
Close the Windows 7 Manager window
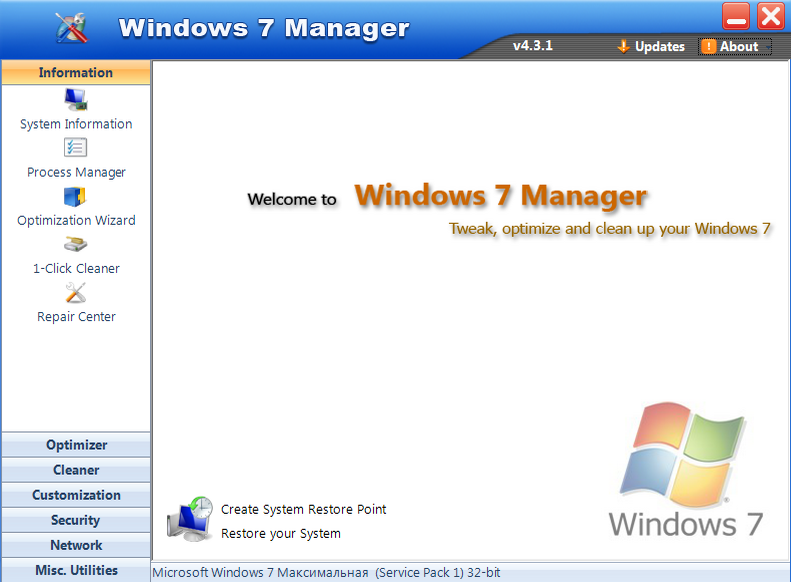771,16
